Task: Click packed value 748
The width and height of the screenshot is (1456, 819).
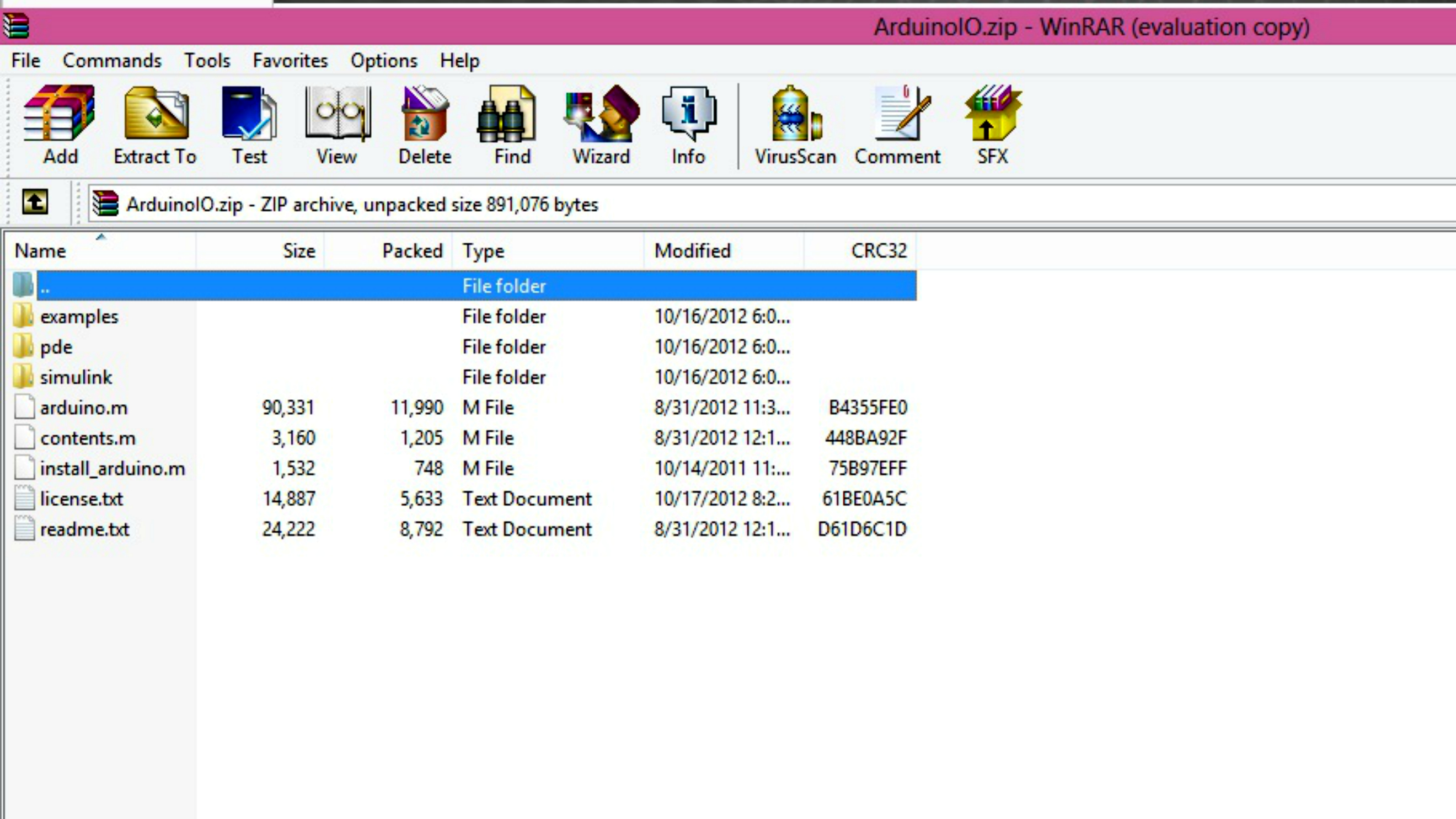Action: click(429, 469)
